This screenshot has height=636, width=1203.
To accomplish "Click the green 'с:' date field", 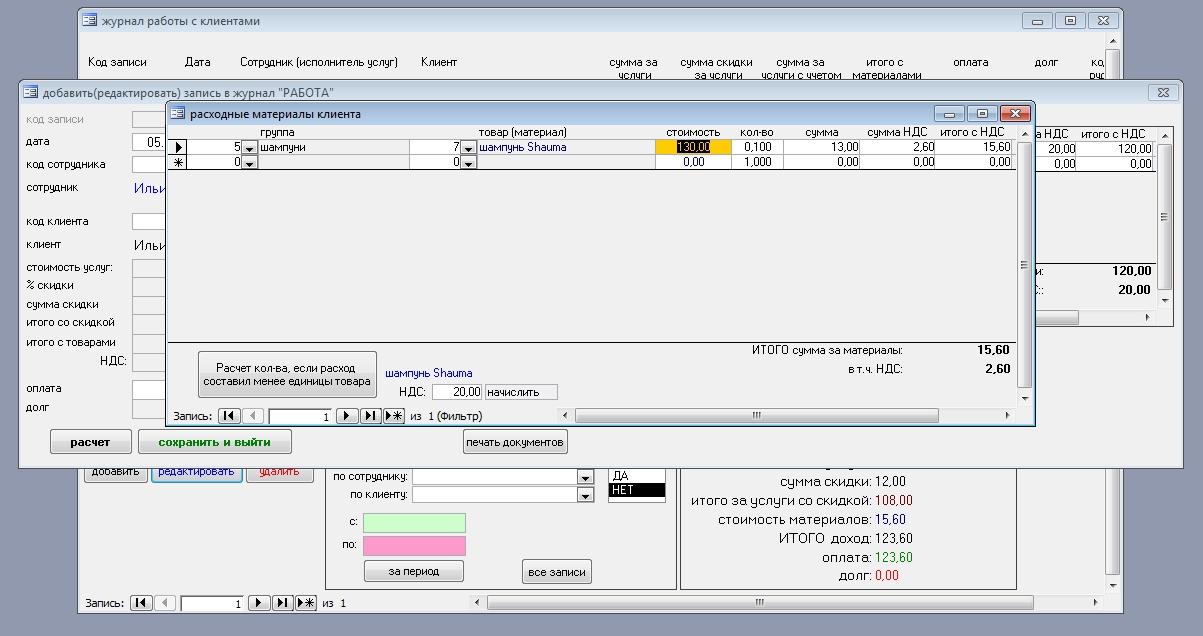I will [414, 523].
